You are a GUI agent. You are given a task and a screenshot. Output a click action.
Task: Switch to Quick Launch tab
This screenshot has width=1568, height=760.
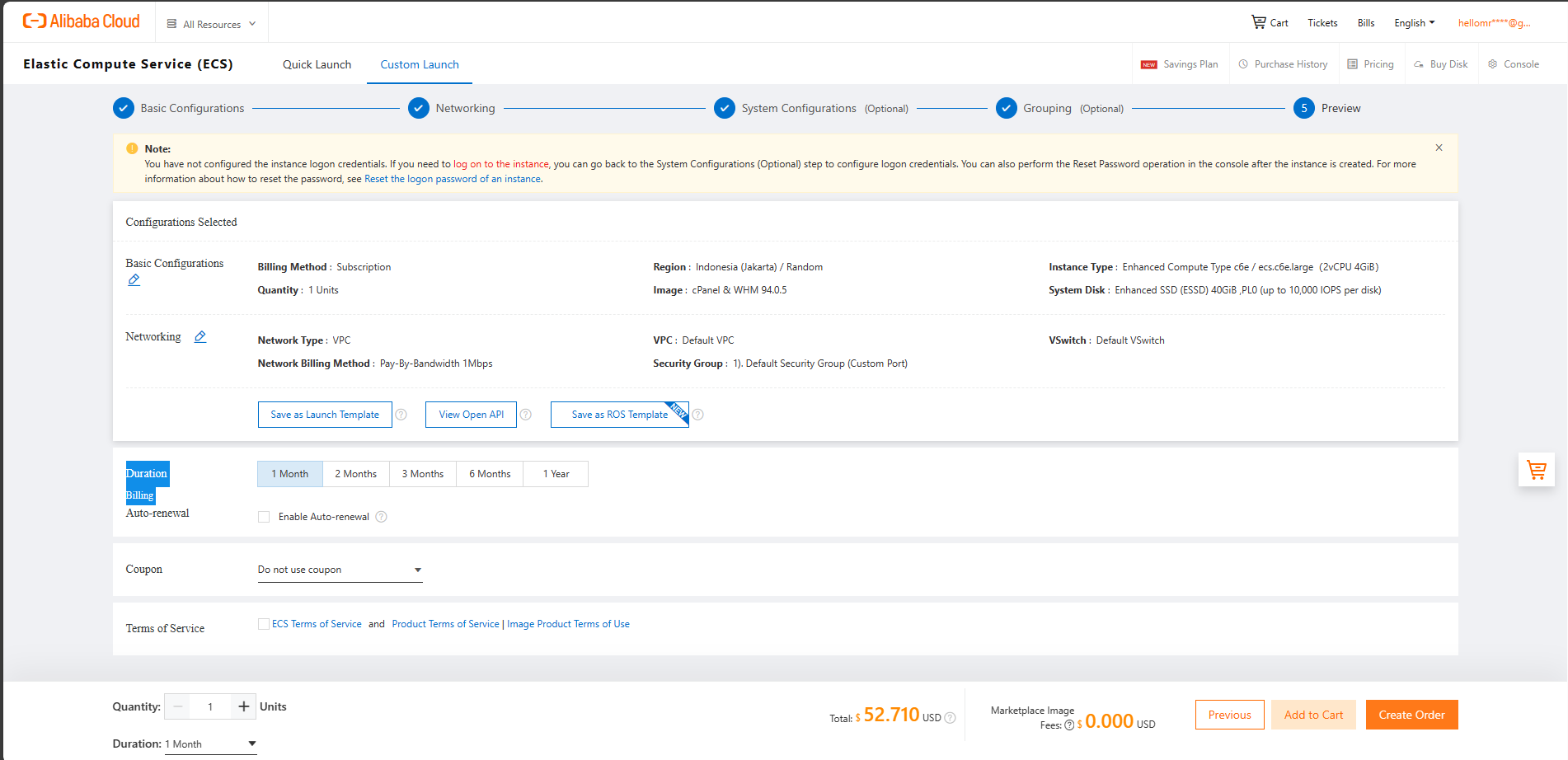click(x=317, y=64)
